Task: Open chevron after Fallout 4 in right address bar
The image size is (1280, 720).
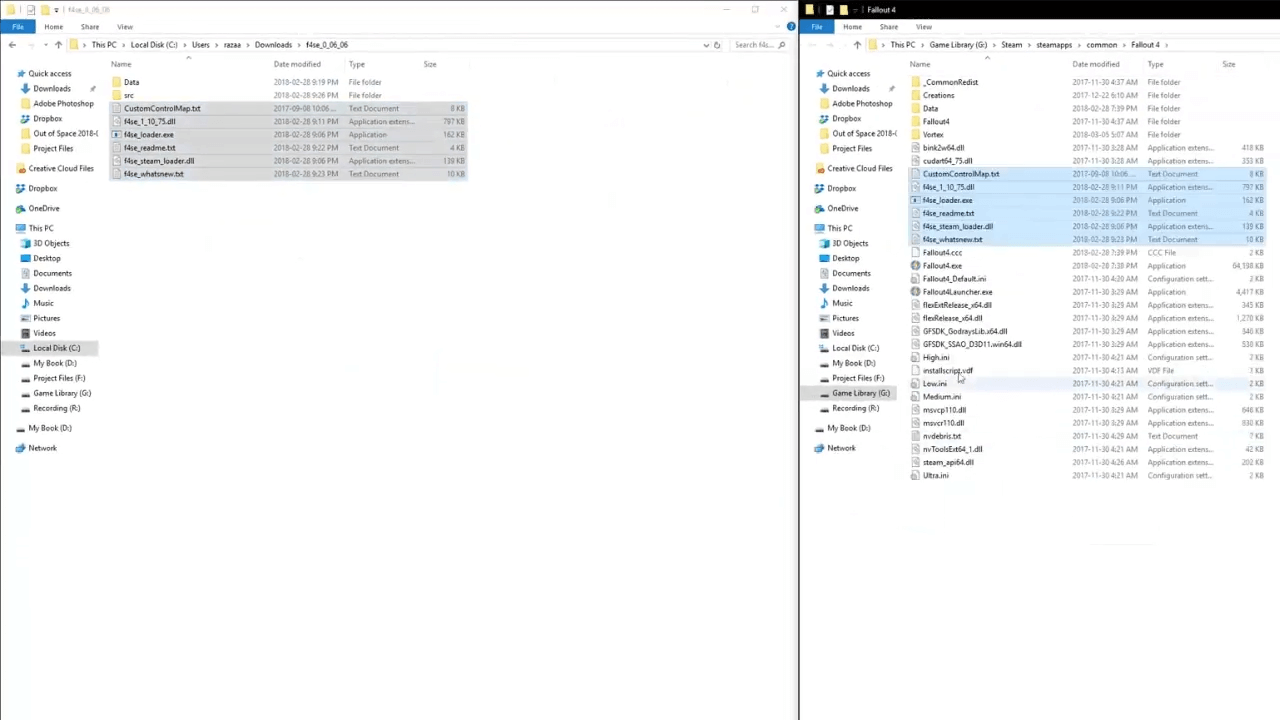Action: coord(1167,44)
